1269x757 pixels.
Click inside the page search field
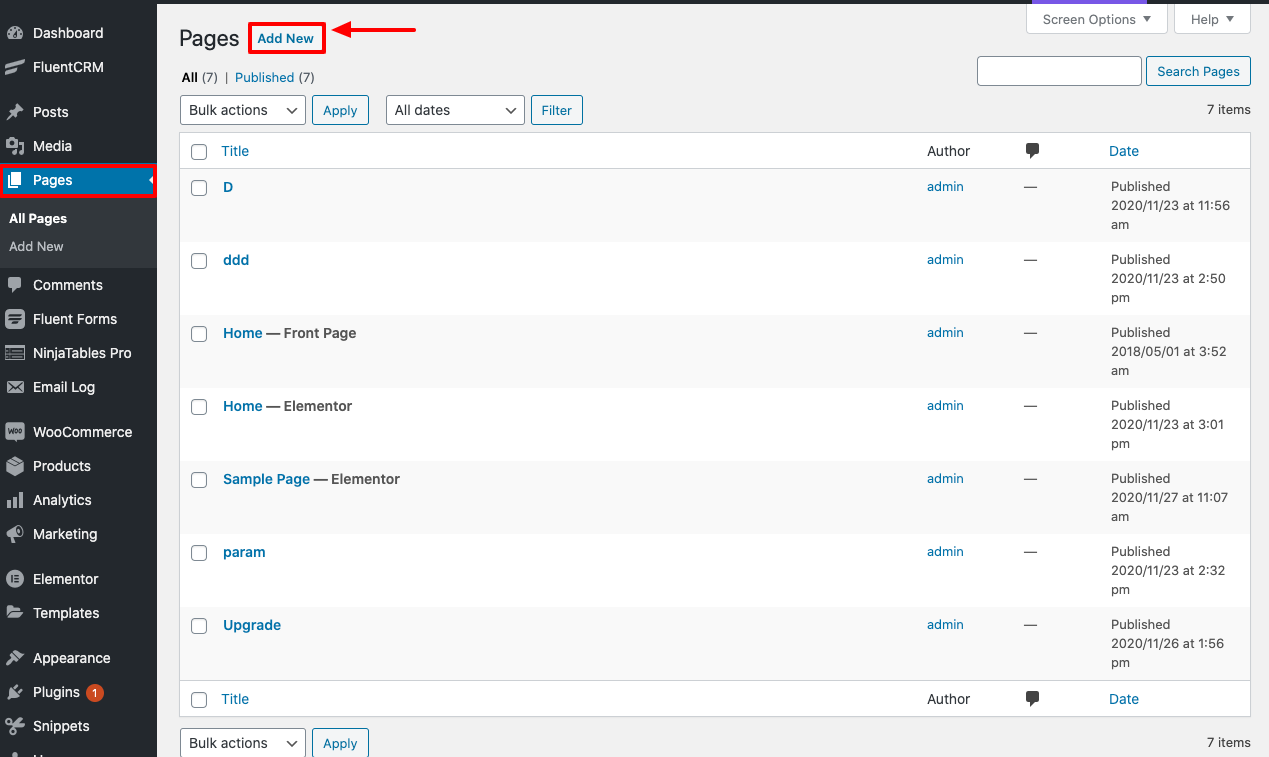(1058, 70)
